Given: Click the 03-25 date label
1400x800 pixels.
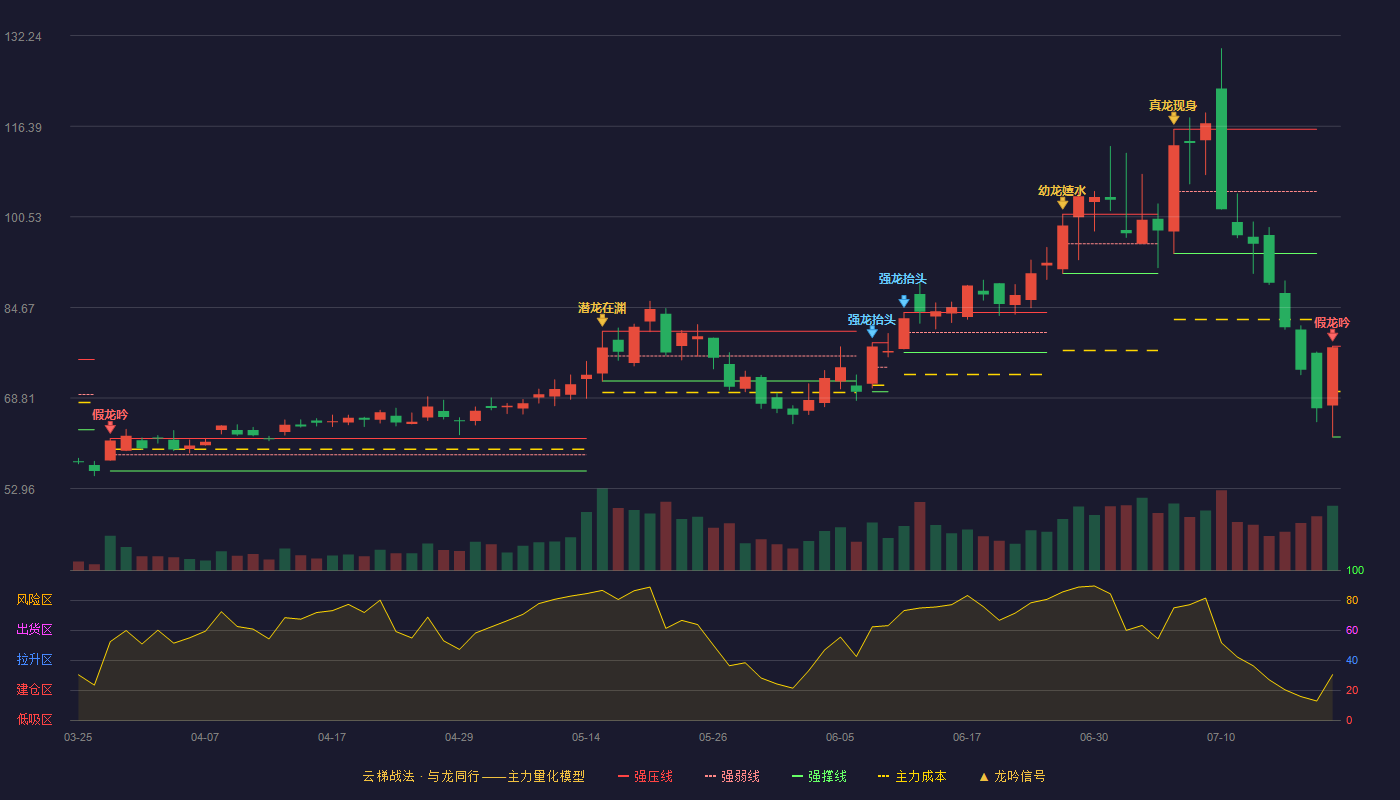Looking at the screenshot, I should [78, 737].
